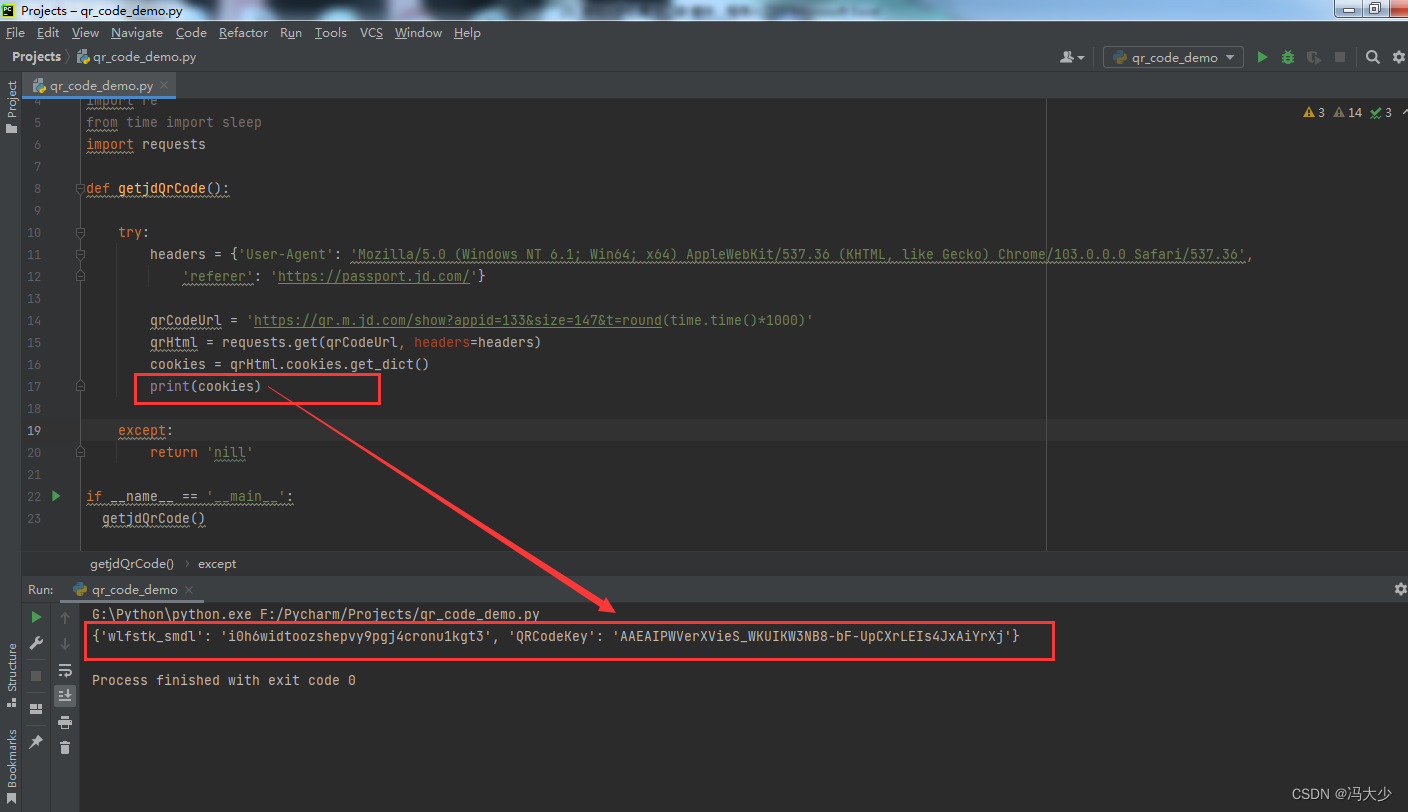Viewport: 1408px width, 812px height.
Task: Open the user account dropdown
Action: (x=1072, y=58)
